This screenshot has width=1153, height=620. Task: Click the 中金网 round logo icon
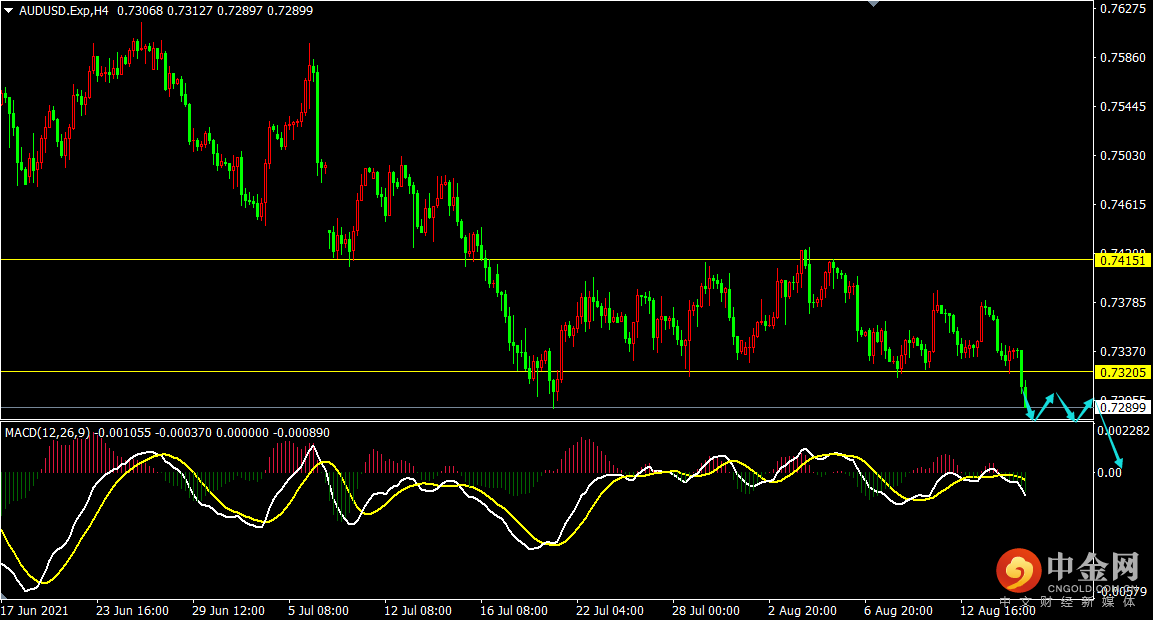1018,571
